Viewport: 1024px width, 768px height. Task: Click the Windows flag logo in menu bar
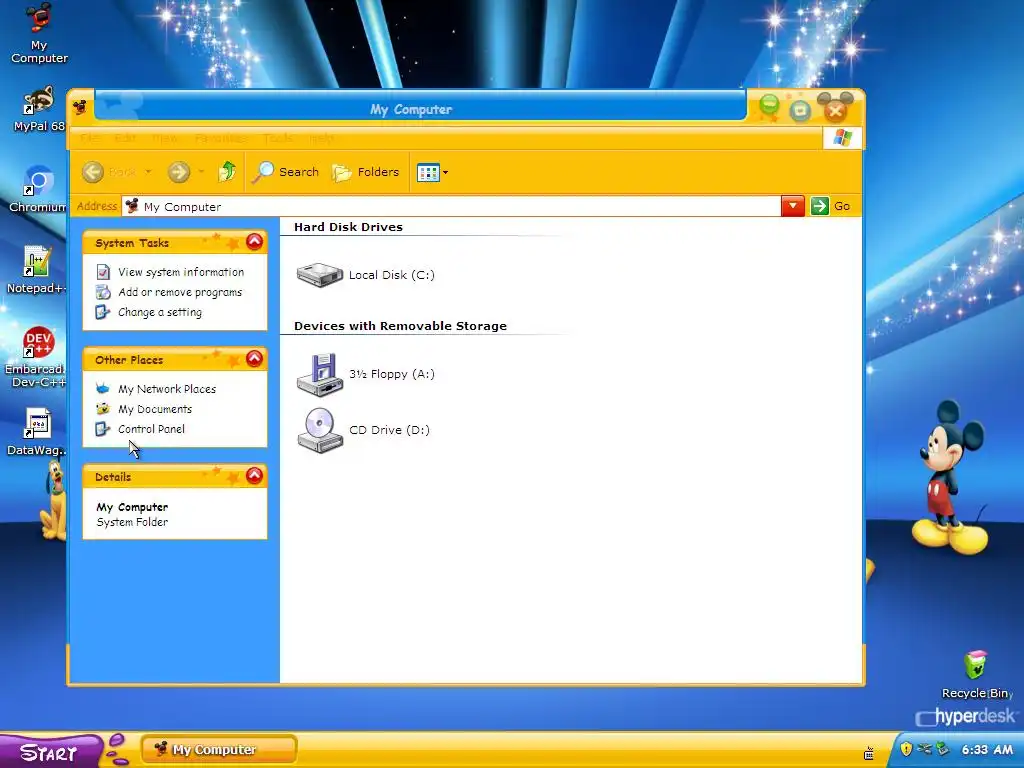tap(842, 138)
